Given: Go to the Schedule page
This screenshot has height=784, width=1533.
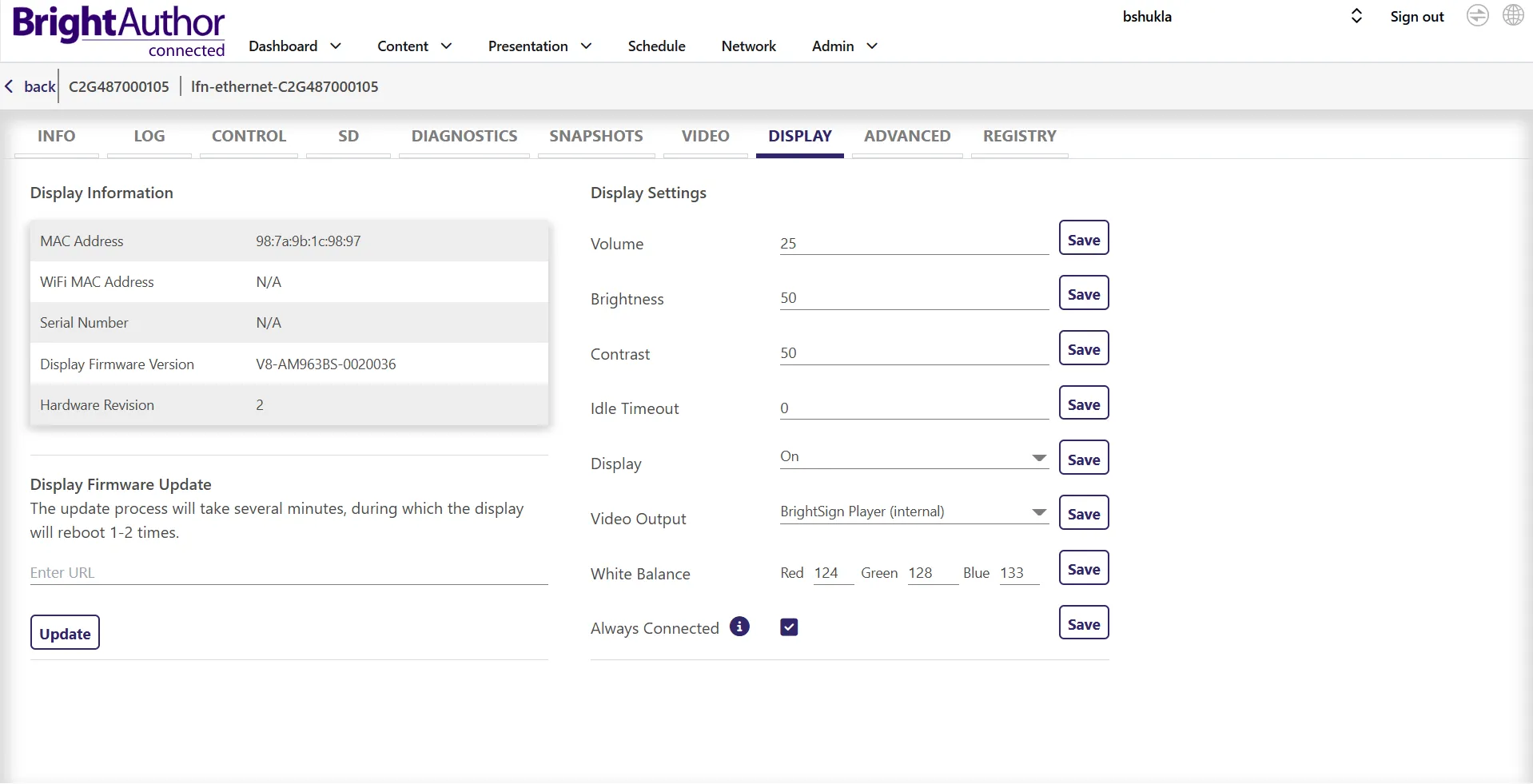Looking at the screenshot, I should [657, 46].
